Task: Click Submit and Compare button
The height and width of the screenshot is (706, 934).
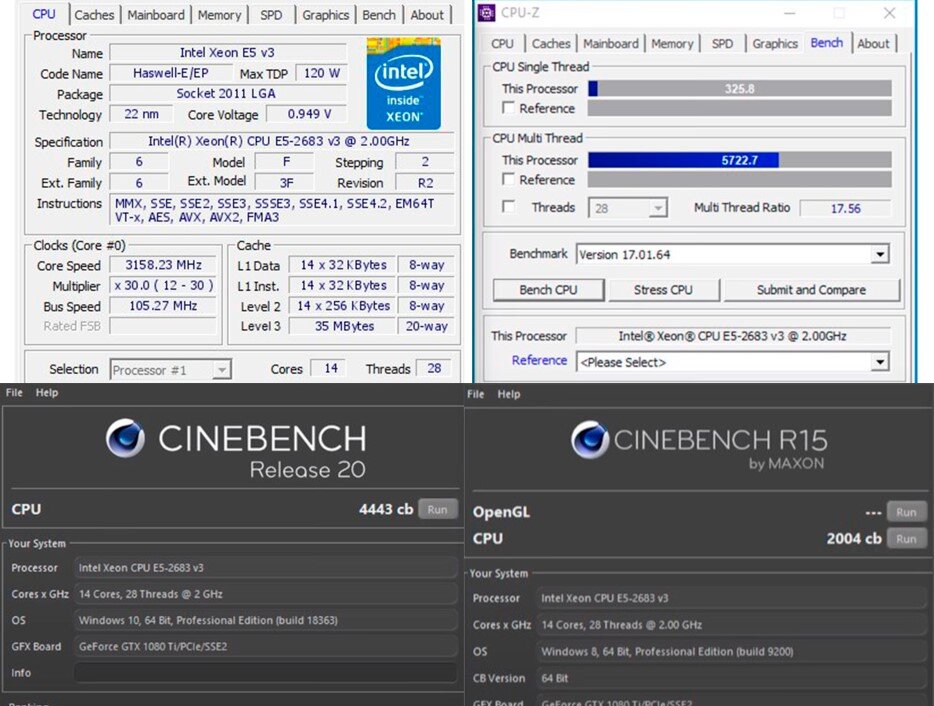Action: click(811, 290)
